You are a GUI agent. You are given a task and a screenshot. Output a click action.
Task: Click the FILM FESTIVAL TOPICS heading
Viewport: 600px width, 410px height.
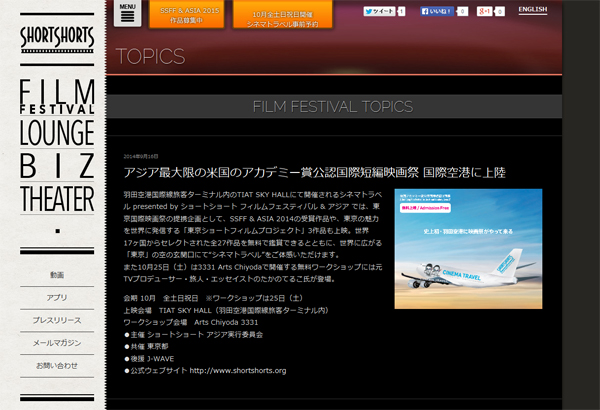point(333,106)
